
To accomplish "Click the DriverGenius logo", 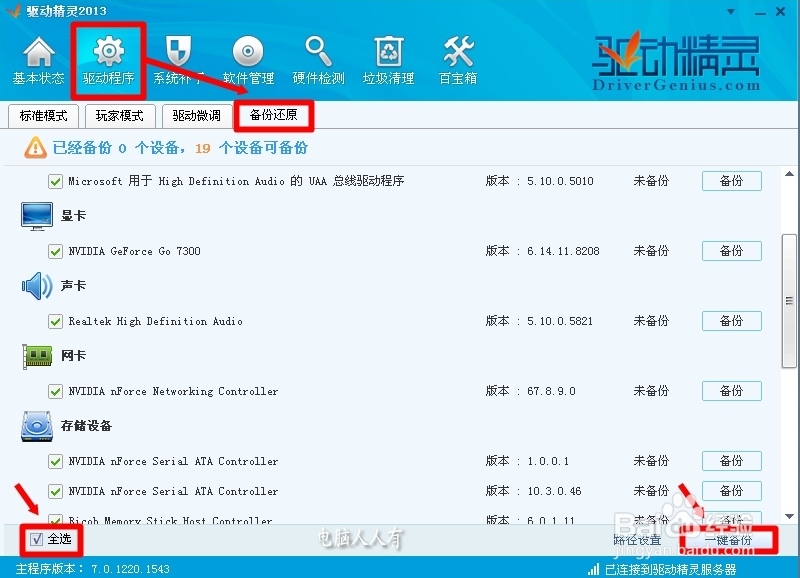I will point(676,62).
